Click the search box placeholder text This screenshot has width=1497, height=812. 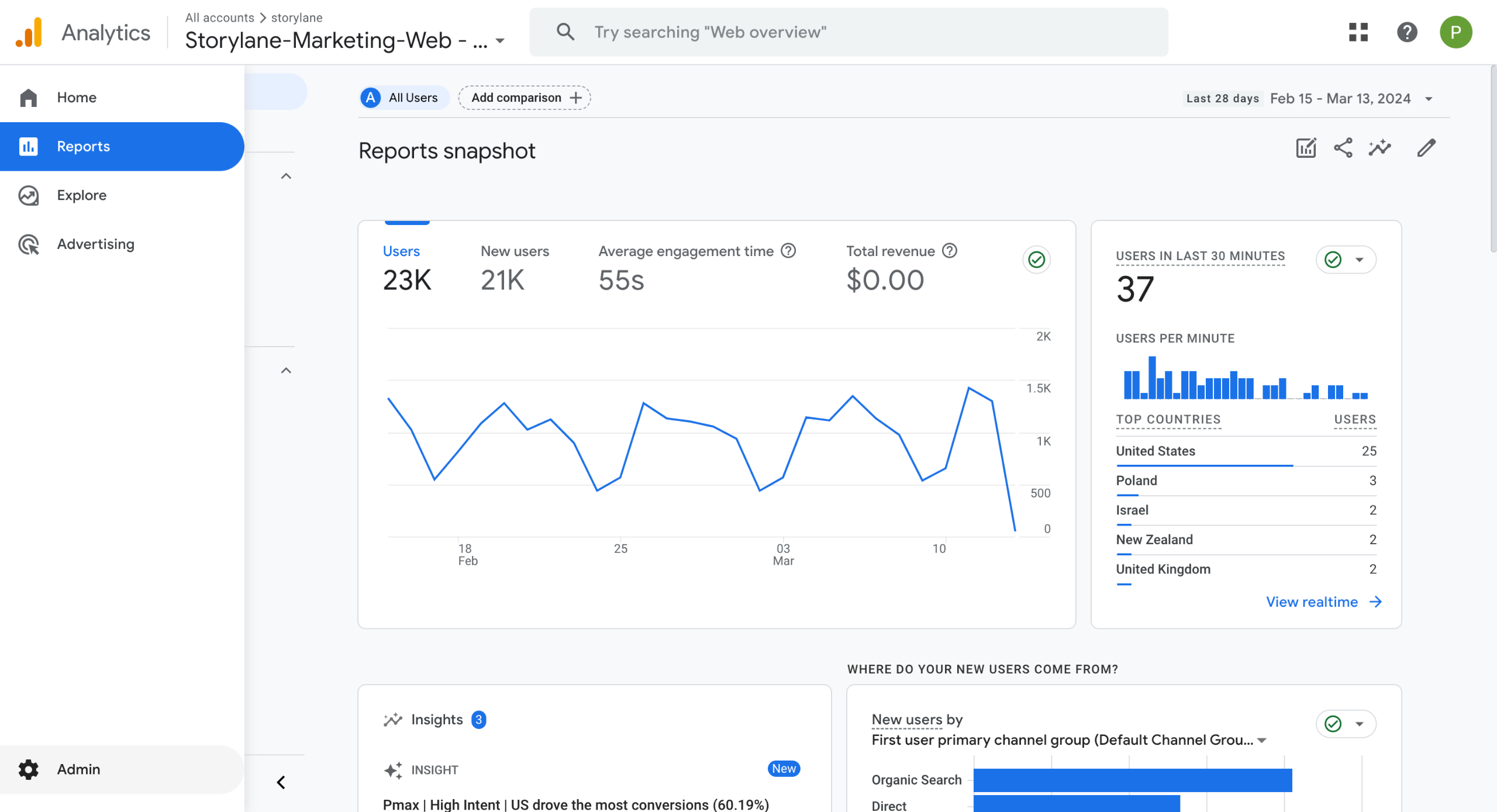[x=710, y=32]
